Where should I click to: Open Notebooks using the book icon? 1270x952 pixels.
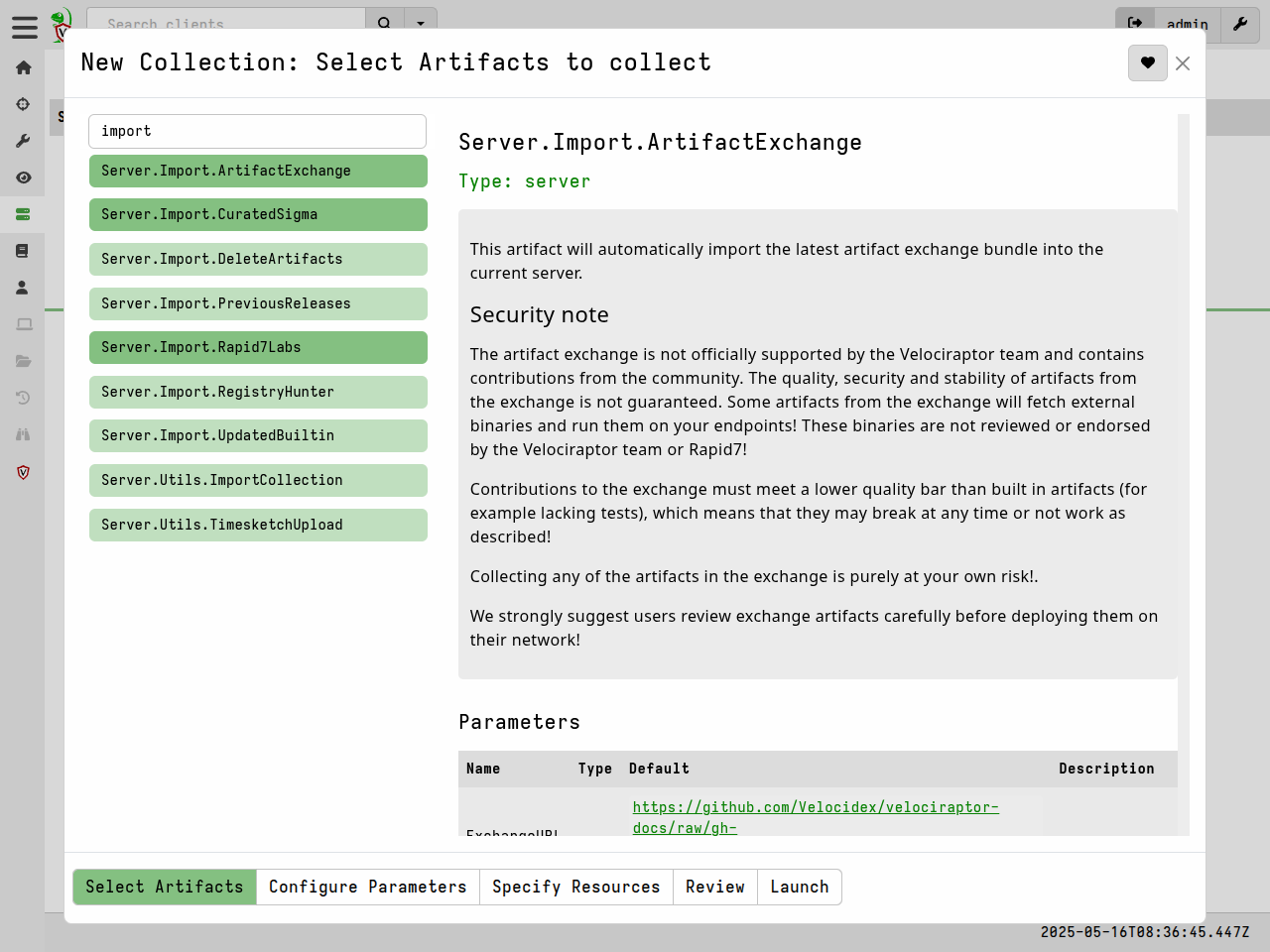(x=22, y=250)
